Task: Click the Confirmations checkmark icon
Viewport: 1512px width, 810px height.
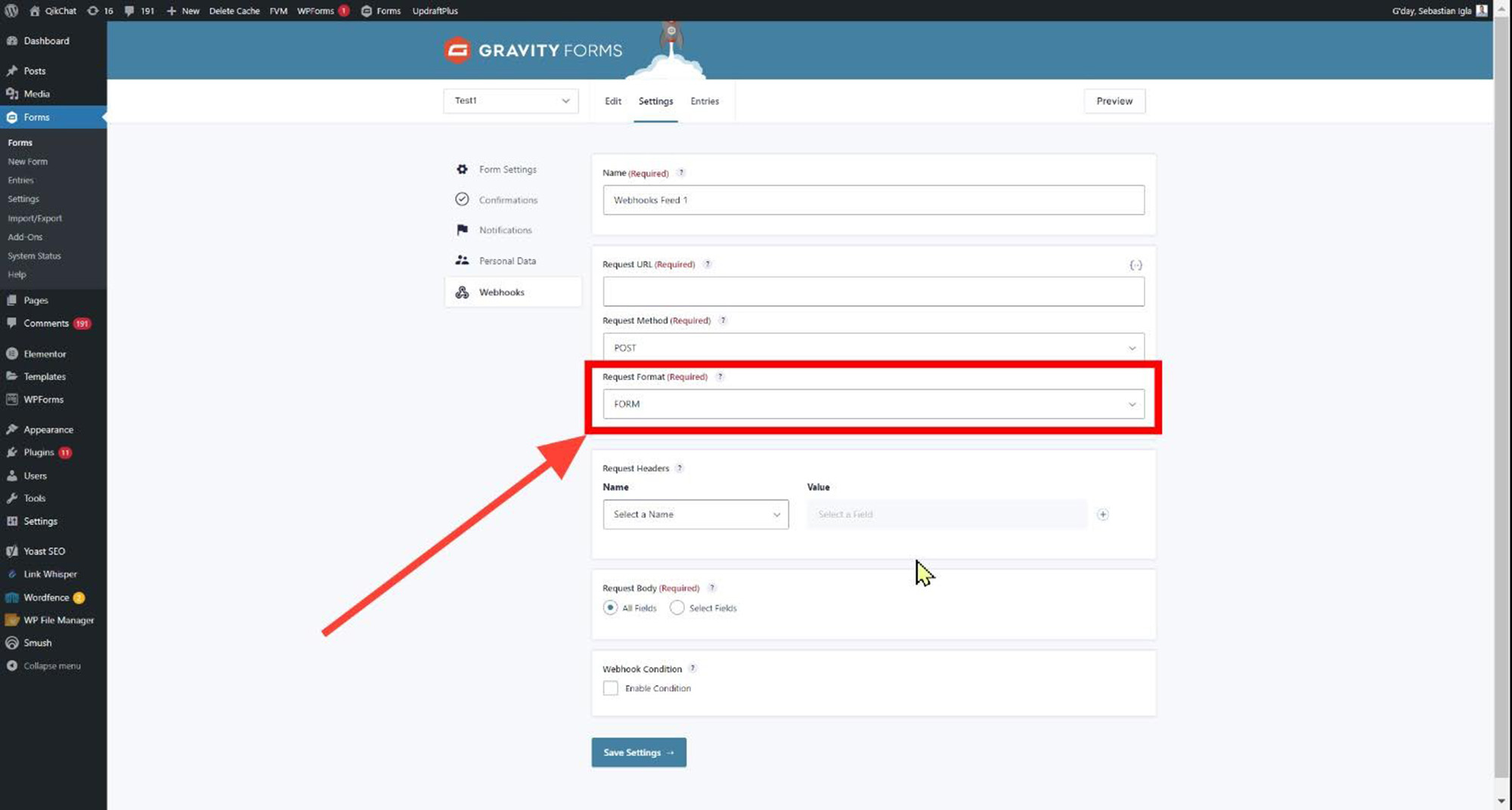Action: [x=462, y=199]
